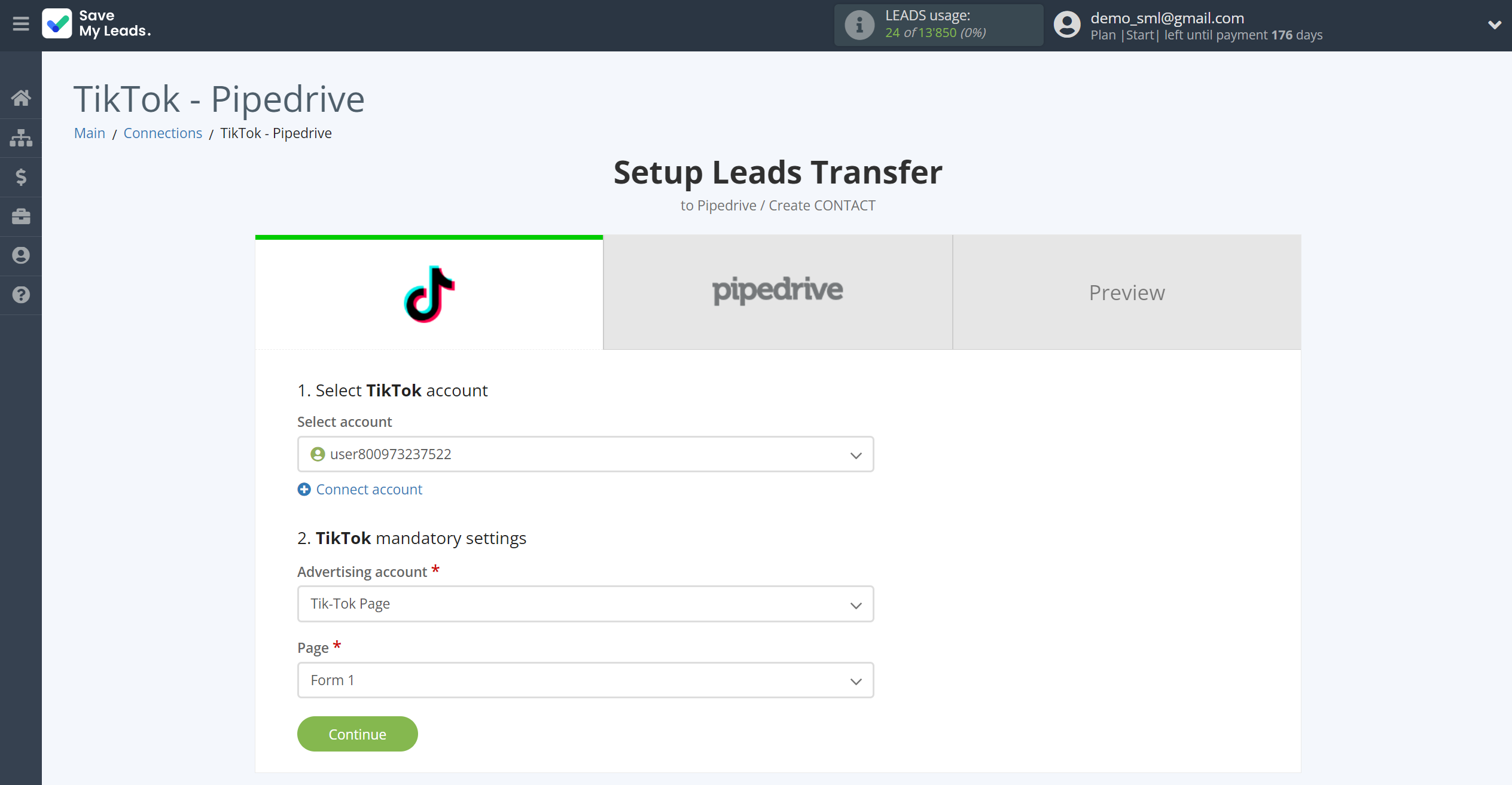
Task: Expand the Page Form 1 dropdown
Action: click(856, 680)
